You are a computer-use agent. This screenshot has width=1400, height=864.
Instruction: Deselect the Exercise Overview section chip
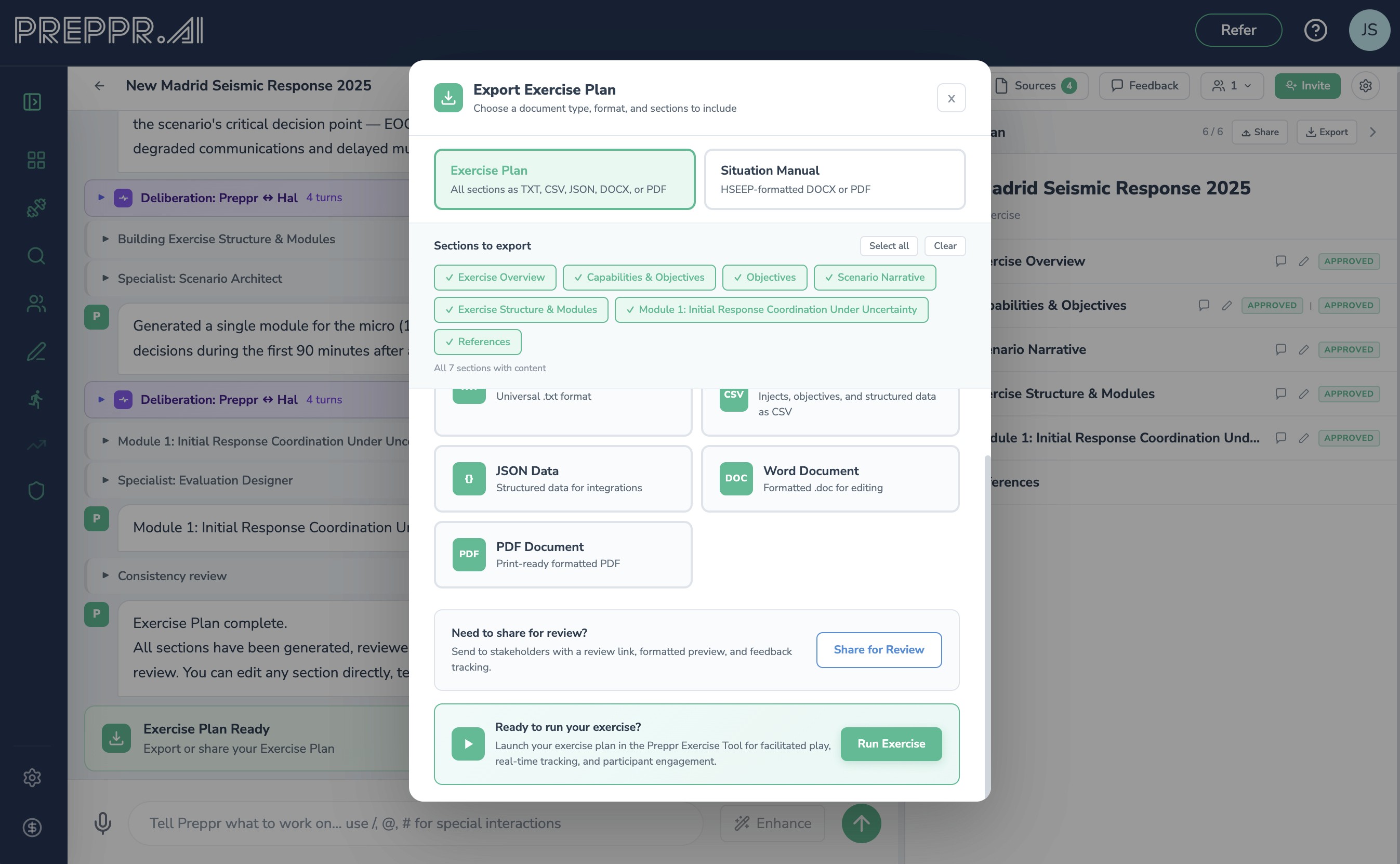click(x=495, y=277)
